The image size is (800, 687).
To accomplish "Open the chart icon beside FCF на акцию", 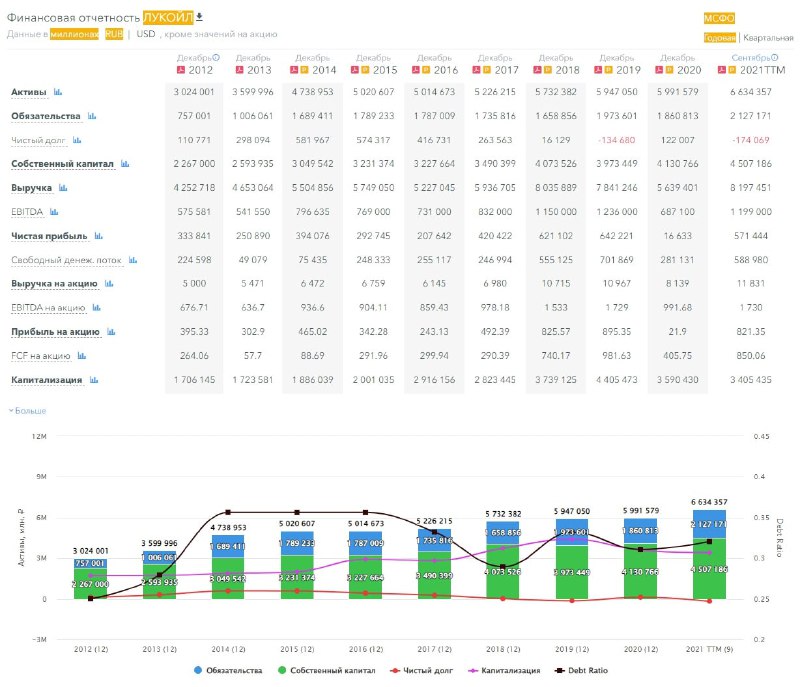I will click(82, 355).
